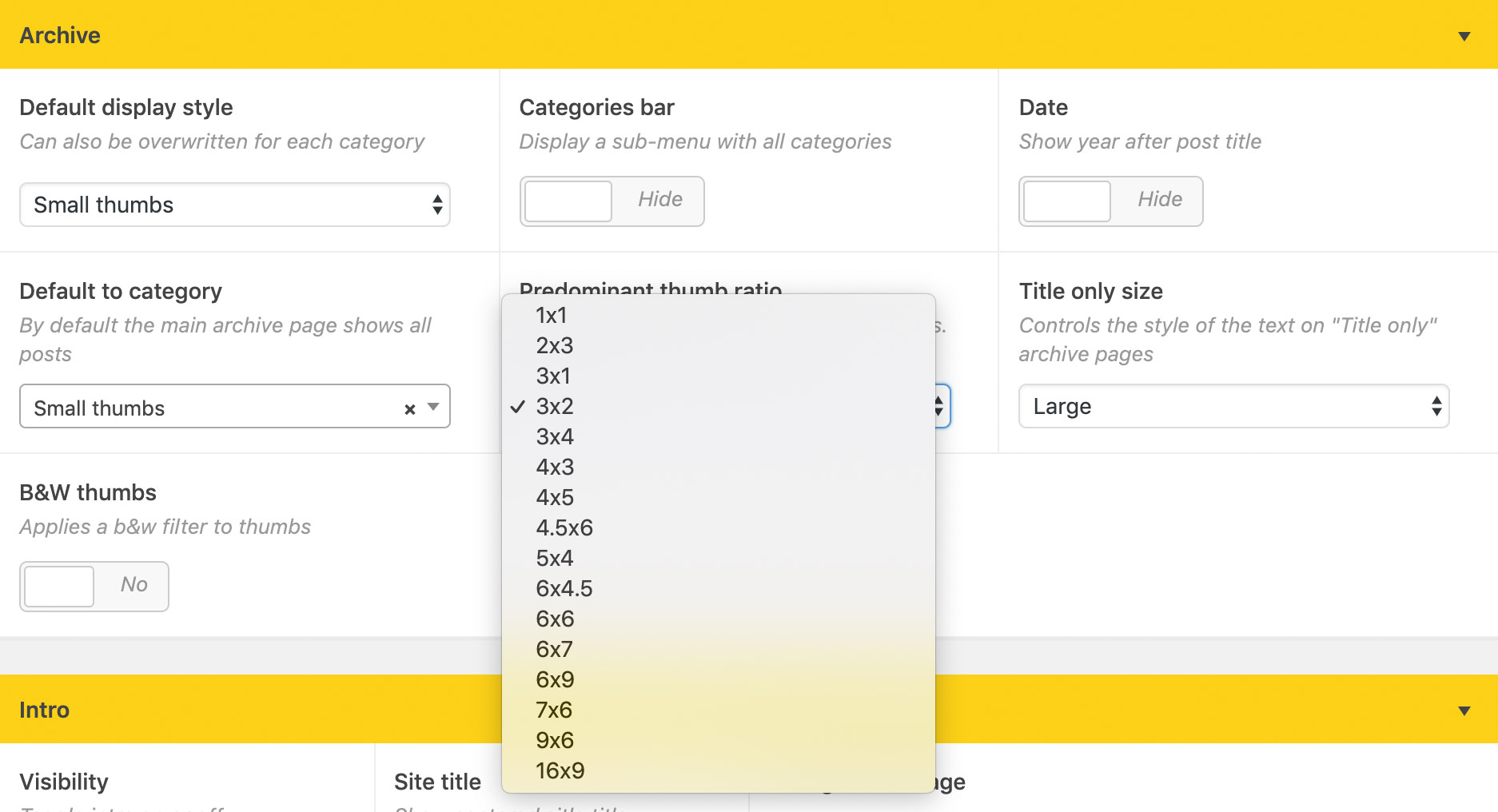Choose 6x4.5 in ratio list

tap(564, 589)
